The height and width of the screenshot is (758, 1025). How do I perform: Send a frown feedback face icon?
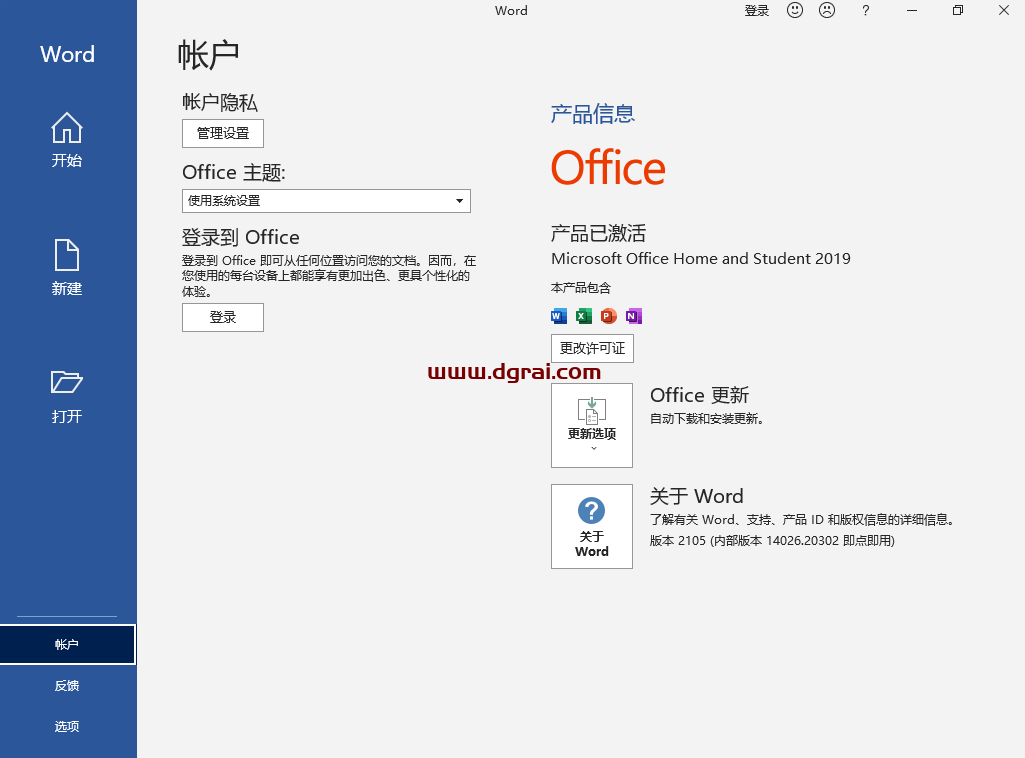827,10
